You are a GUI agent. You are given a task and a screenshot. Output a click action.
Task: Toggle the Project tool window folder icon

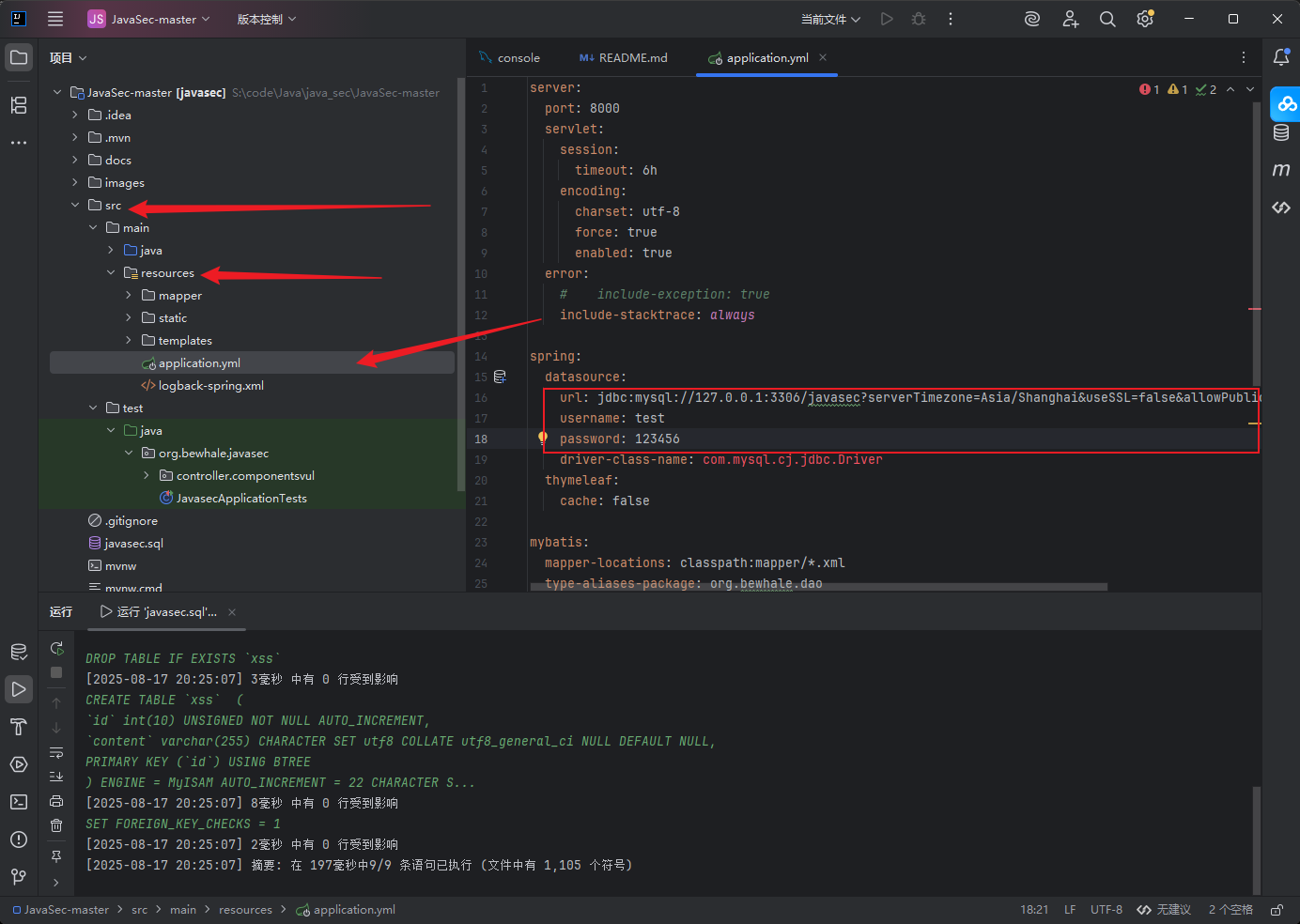(x=19, y=57)
